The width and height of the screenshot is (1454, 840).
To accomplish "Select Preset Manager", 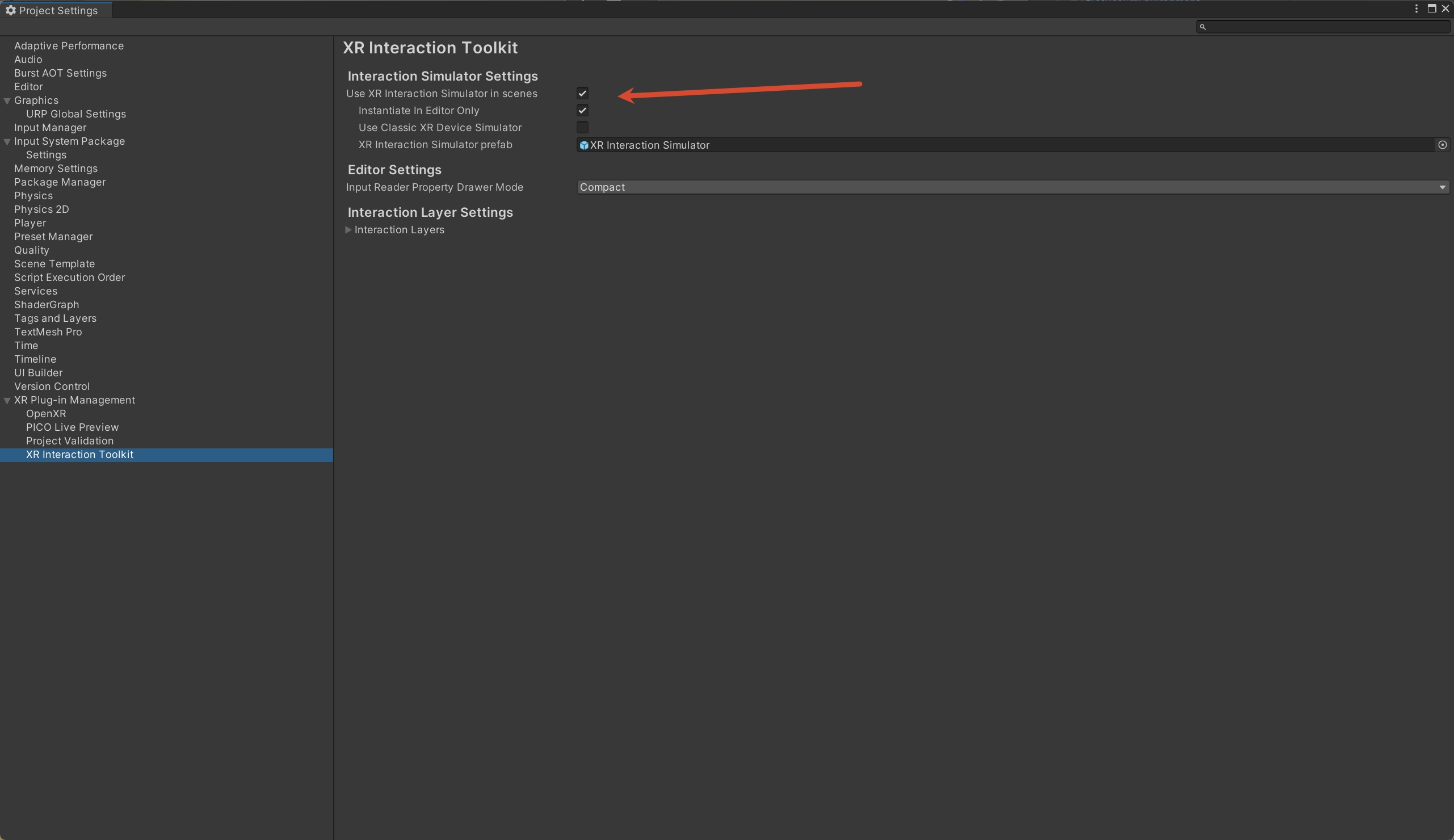I will [x=53, y=237].
